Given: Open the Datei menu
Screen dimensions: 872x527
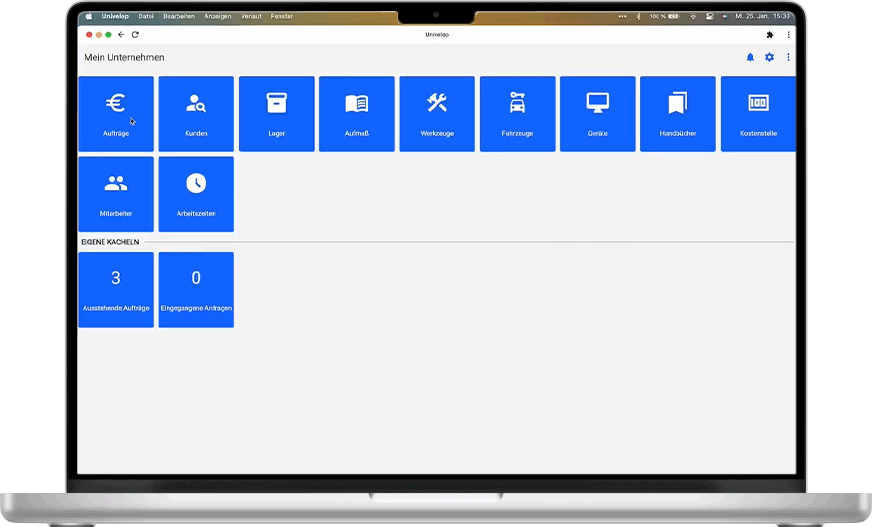Looking at the screenshot, I should 146,16.
